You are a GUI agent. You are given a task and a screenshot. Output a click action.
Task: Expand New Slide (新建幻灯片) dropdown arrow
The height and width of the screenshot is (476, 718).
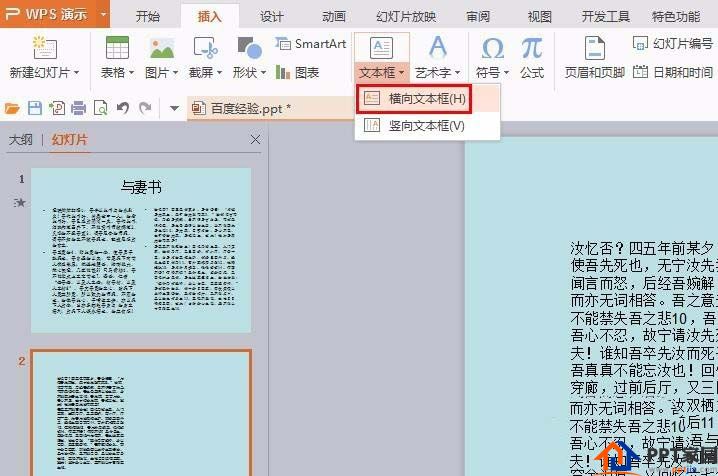click(x=76, y=72)
